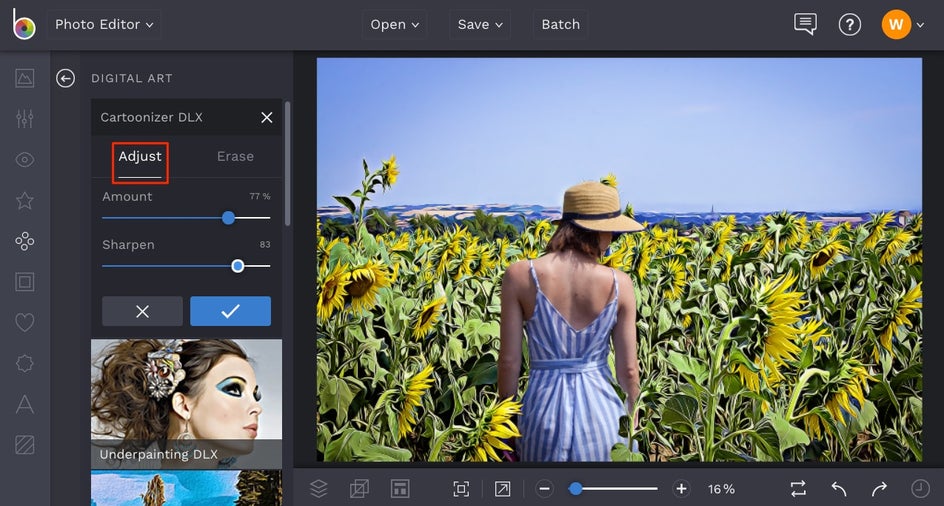Switch to the Erase tab
Image resolution: width=944 pixels, height=506 pixels.
235,157
